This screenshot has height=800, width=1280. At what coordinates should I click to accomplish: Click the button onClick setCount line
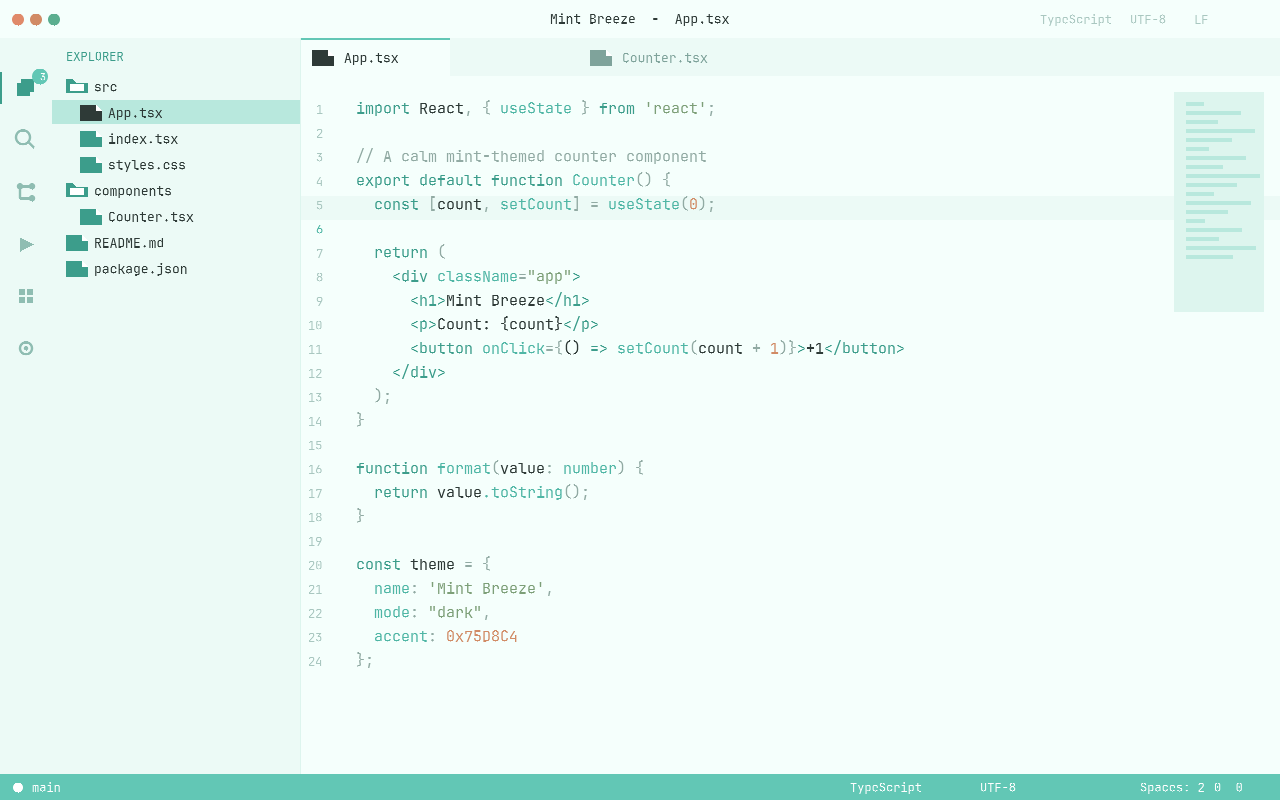pyautogui.click(x=657, y=348)
